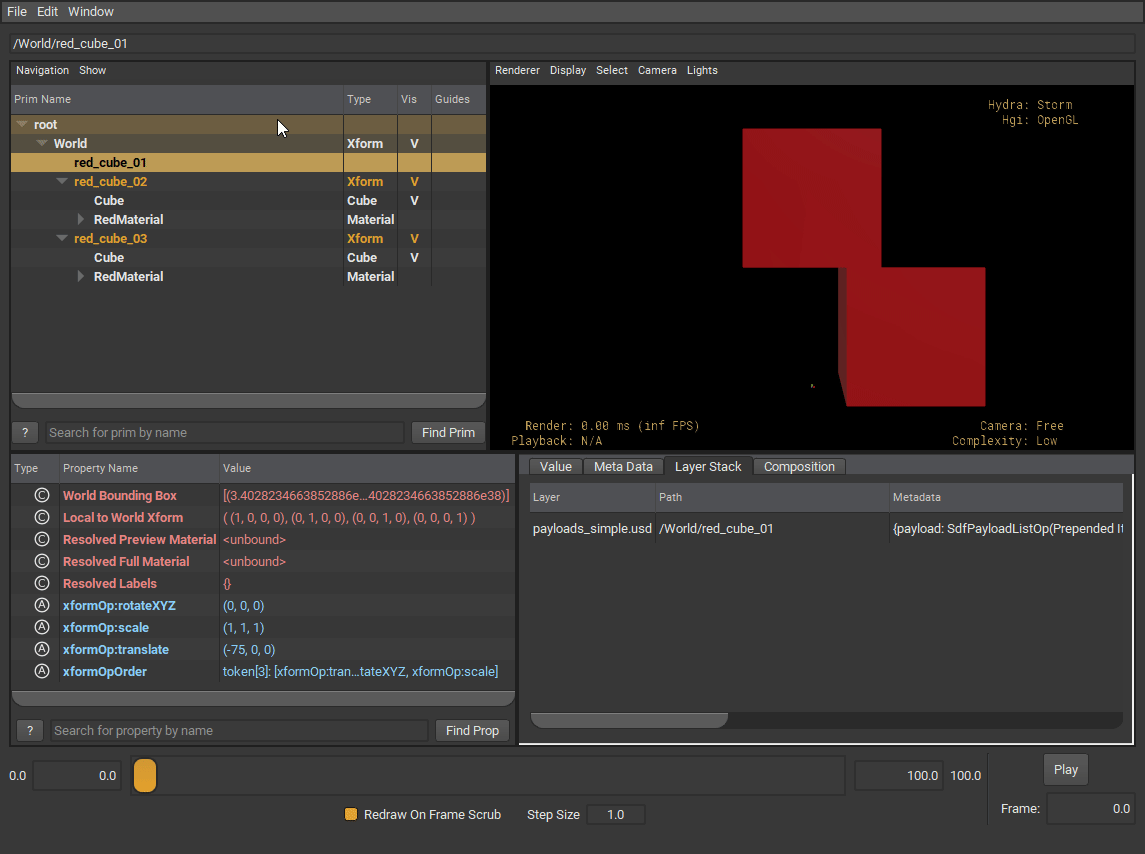The height and width of the screenshot is (854, 1145).
Task: Click the range end 100.0 field
Action: point(899,776)
